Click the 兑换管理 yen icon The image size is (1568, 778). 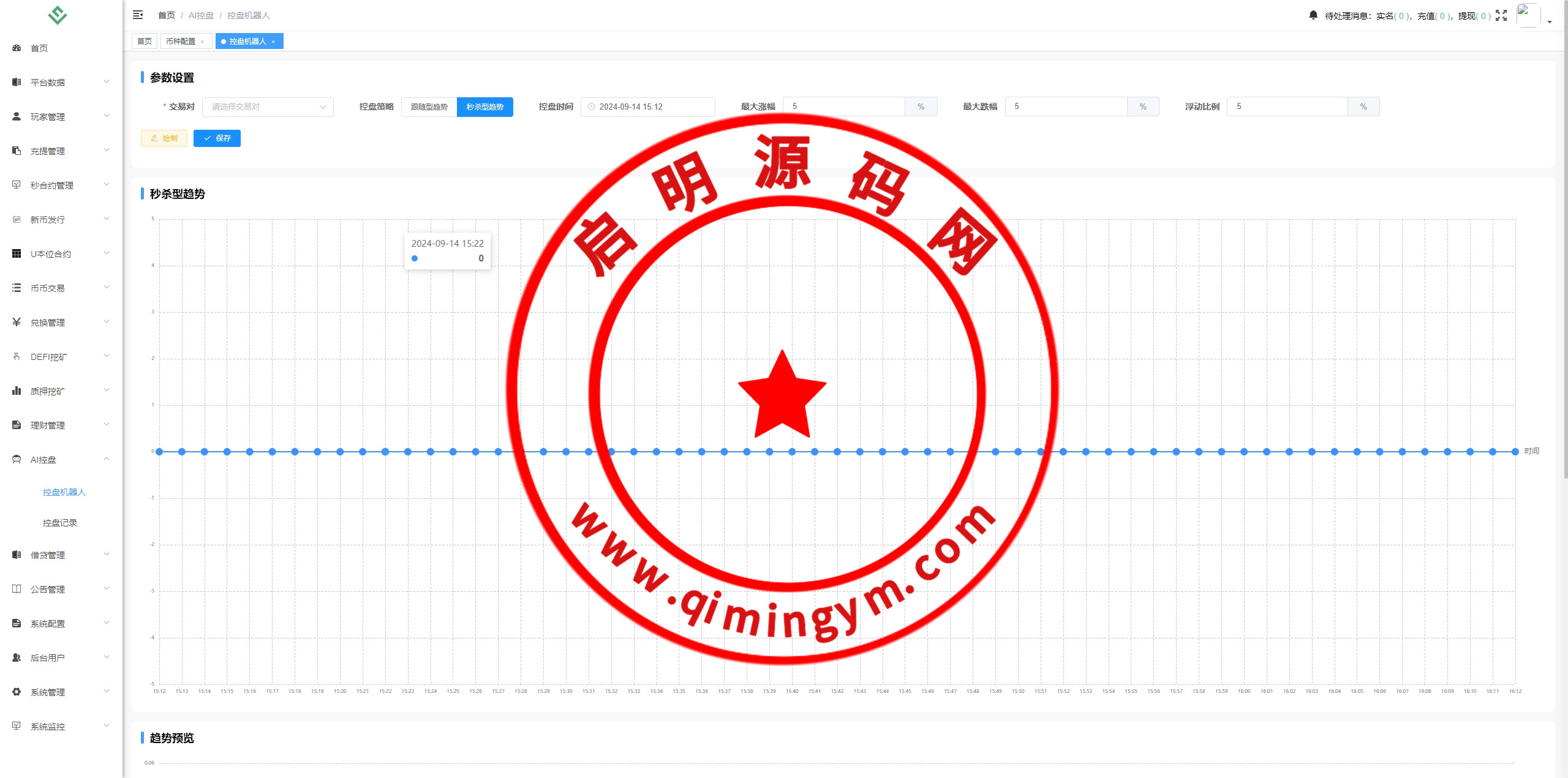(x=17, y=322)
